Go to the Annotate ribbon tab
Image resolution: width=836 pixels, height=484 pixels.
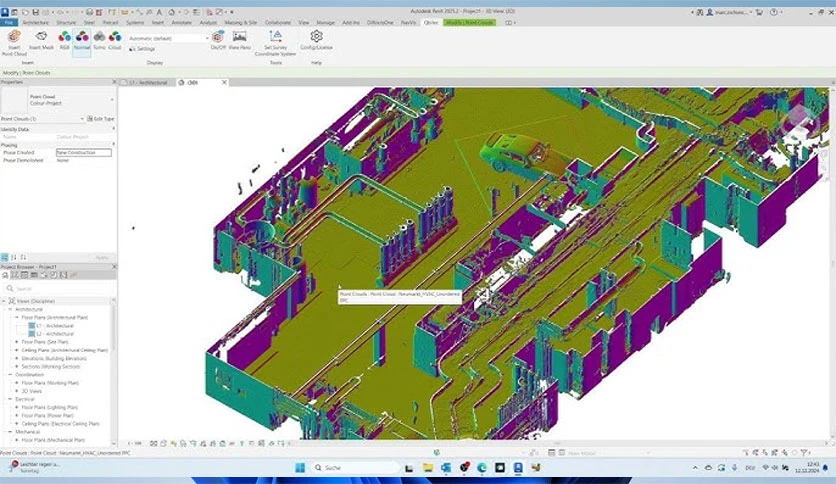coord(181,22)
